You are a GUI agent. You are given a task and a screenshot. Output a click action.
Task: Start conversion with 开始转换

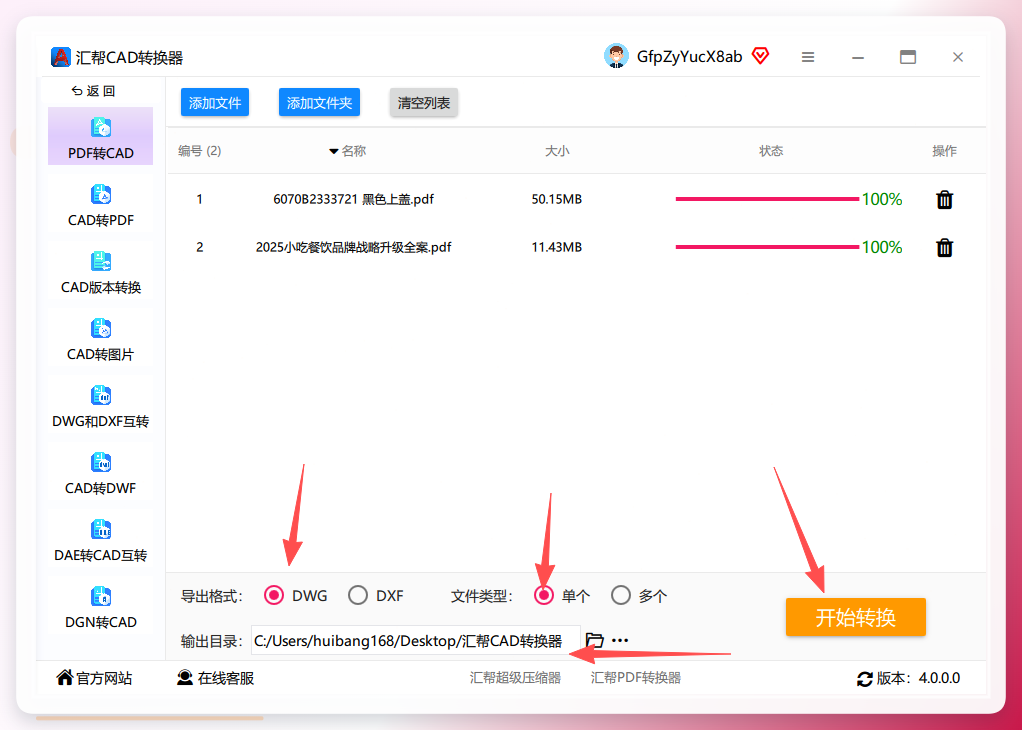[855, 617]
